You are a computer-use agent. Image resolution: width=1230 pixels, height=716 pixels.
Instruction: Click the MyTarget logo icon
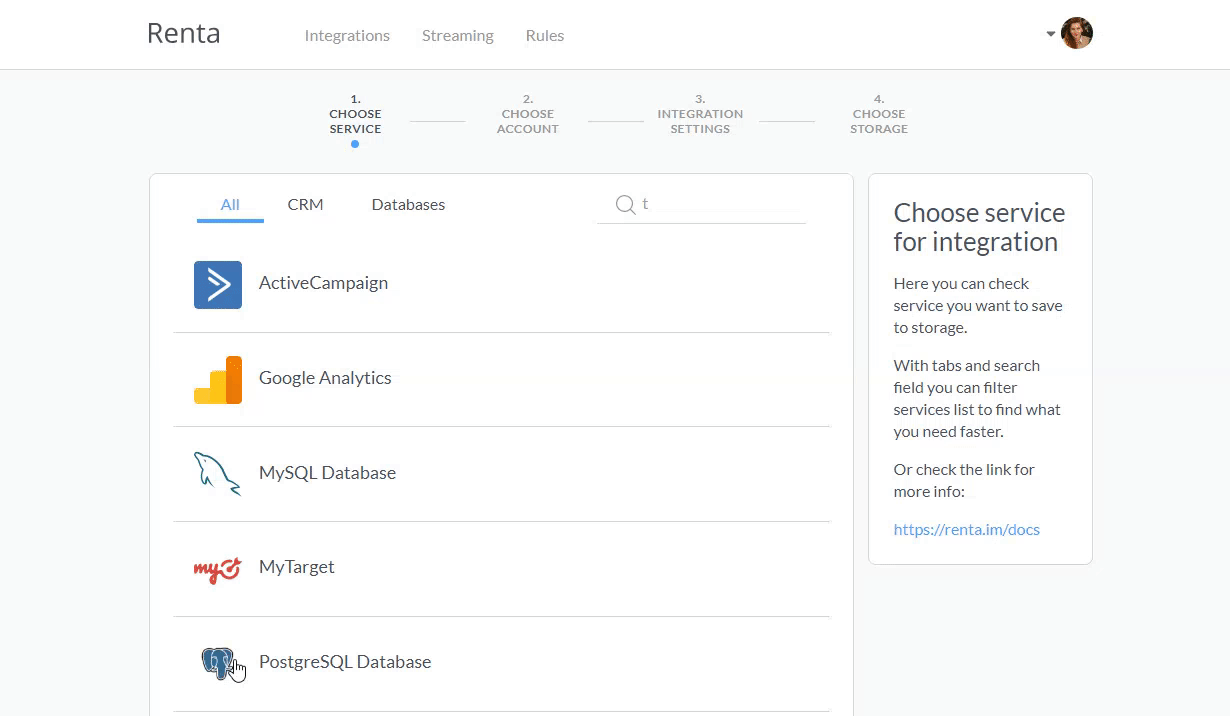pyautogui.click(x=218, y=569)
